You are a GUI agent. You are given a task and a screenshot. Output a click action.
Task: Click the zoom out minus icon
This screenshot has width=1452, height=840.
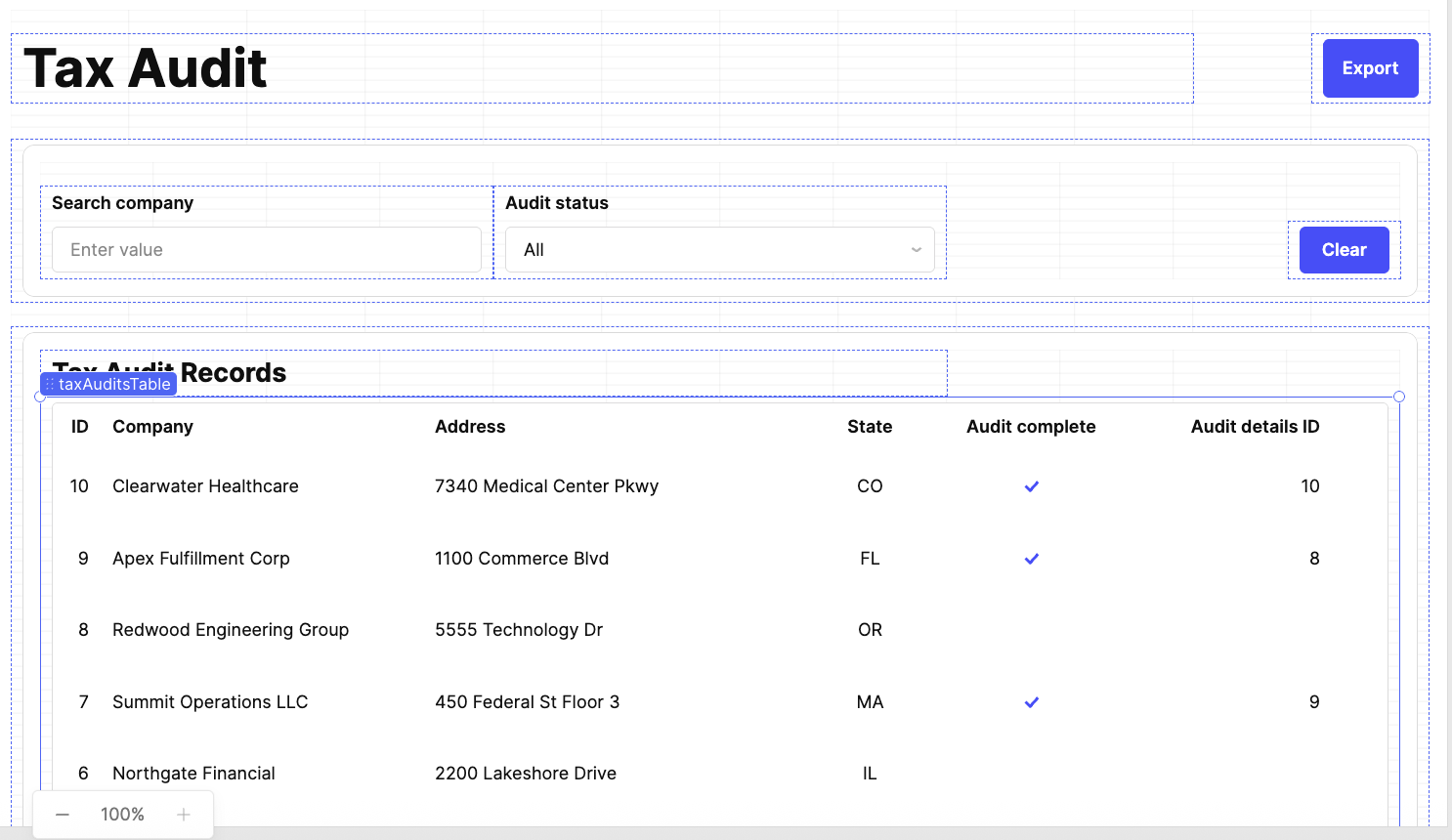click(x=62, y=814)
